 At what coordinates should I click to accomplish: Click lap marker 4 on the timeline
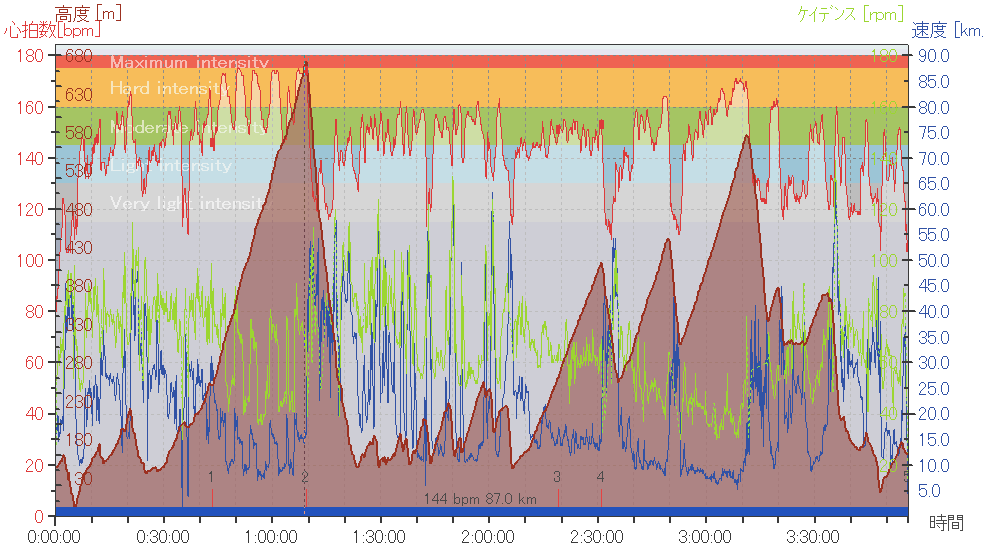(x=601, y=477)
